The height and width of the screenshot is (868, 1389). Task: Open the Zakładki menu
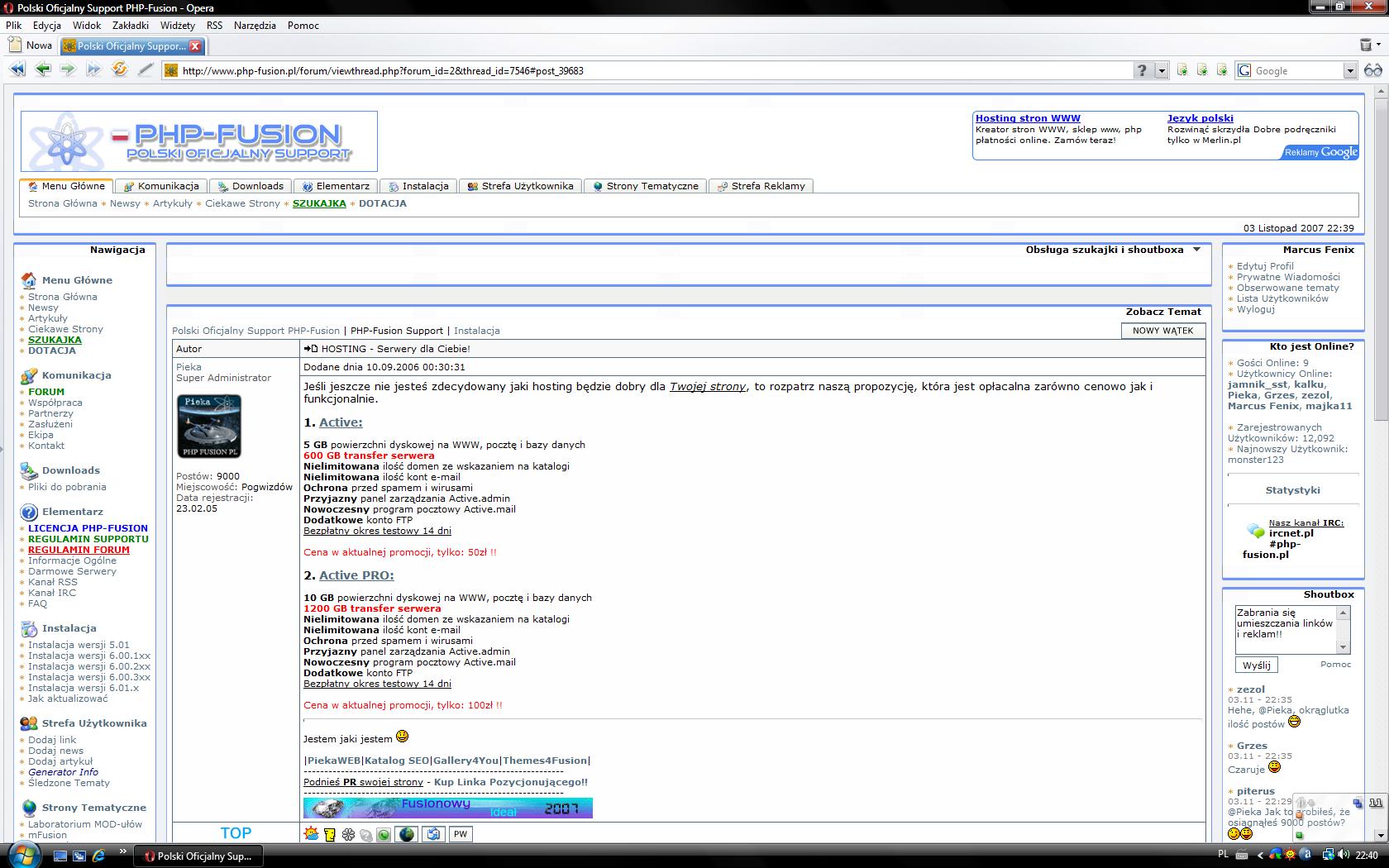click(x=131, y=26)
